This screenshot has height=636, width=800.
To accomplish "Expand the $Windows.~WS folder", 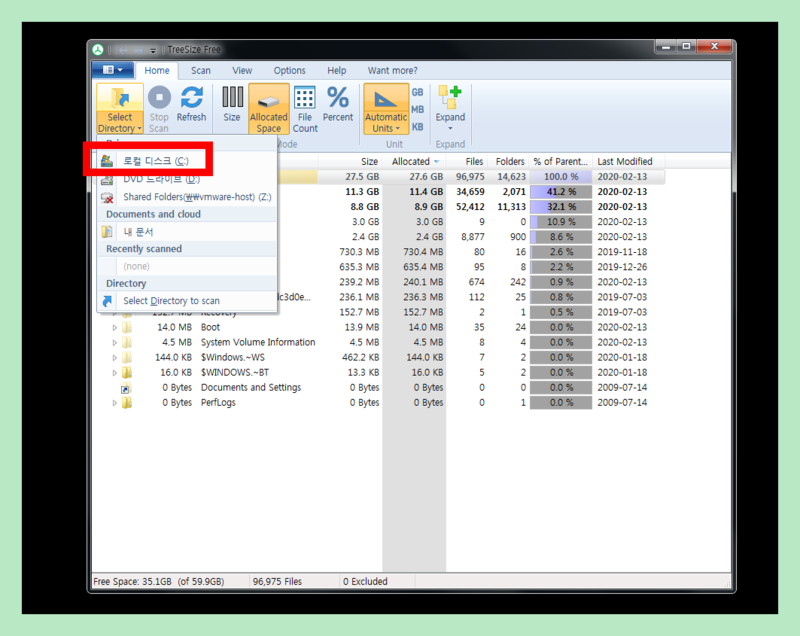I will click(x=115, y=358).
